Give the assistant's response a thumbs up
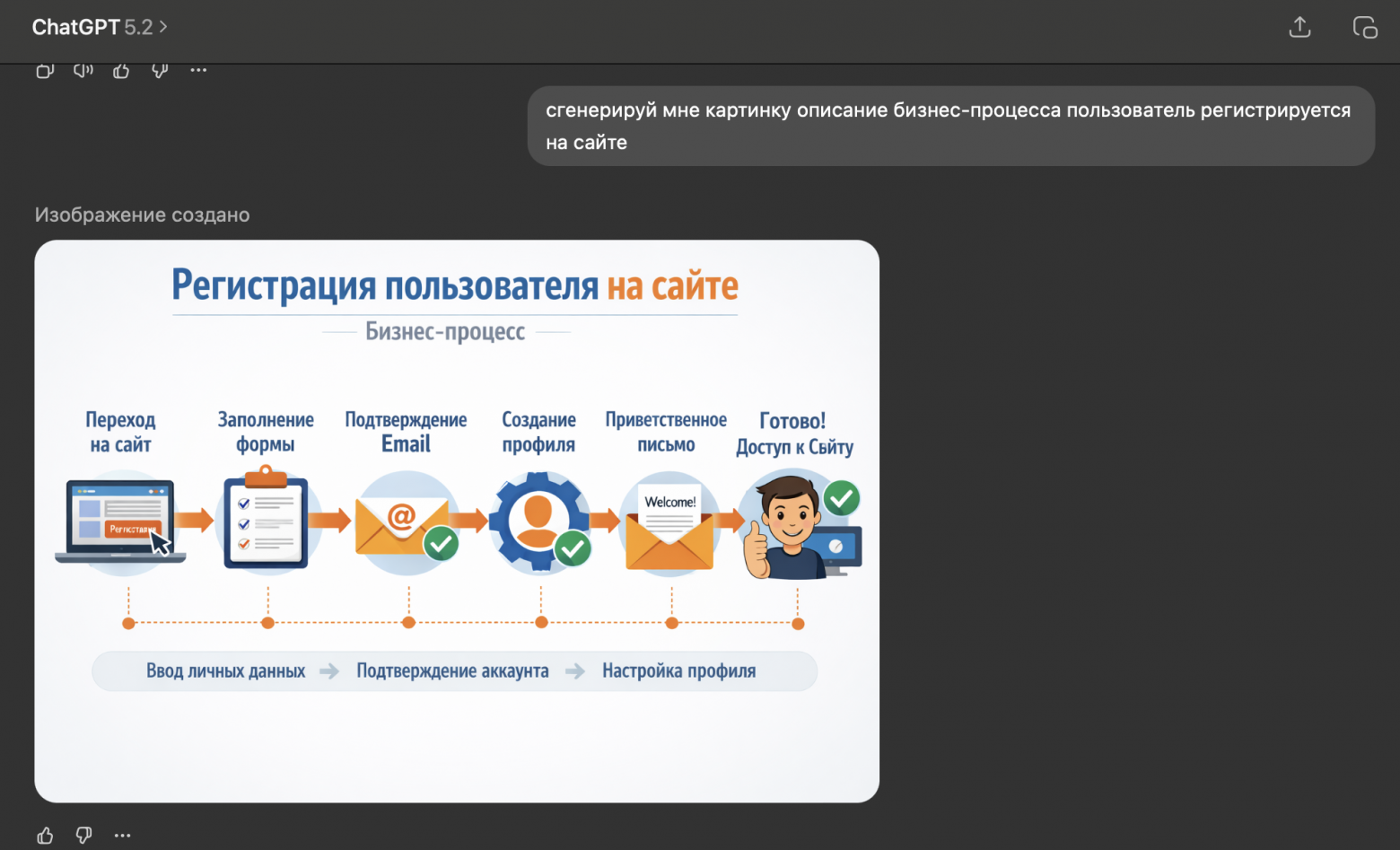This screenshot has width=1400, height=850. (x=121, y=70)
